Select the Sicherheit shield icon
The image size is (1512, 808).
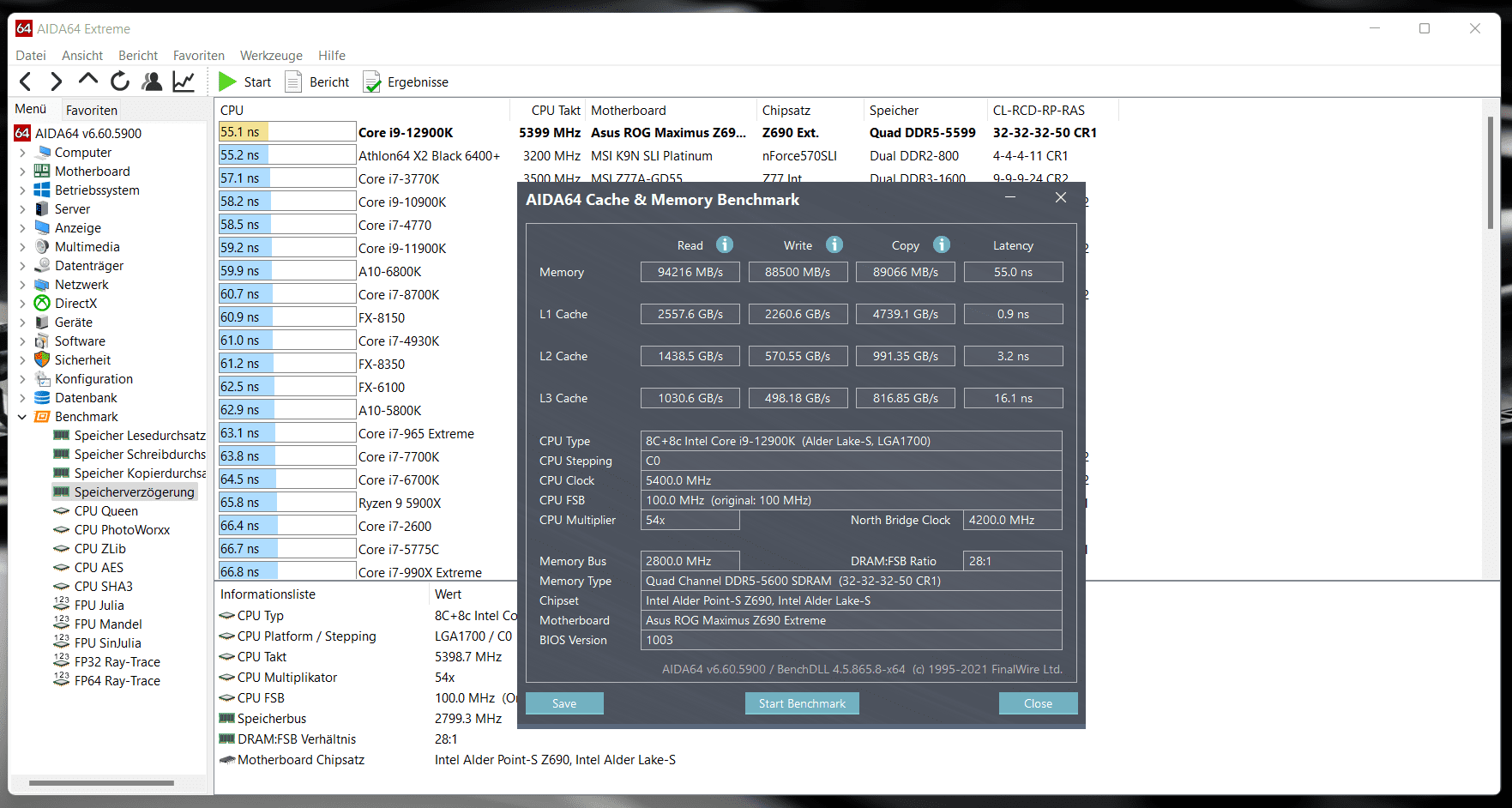[42, 359]
